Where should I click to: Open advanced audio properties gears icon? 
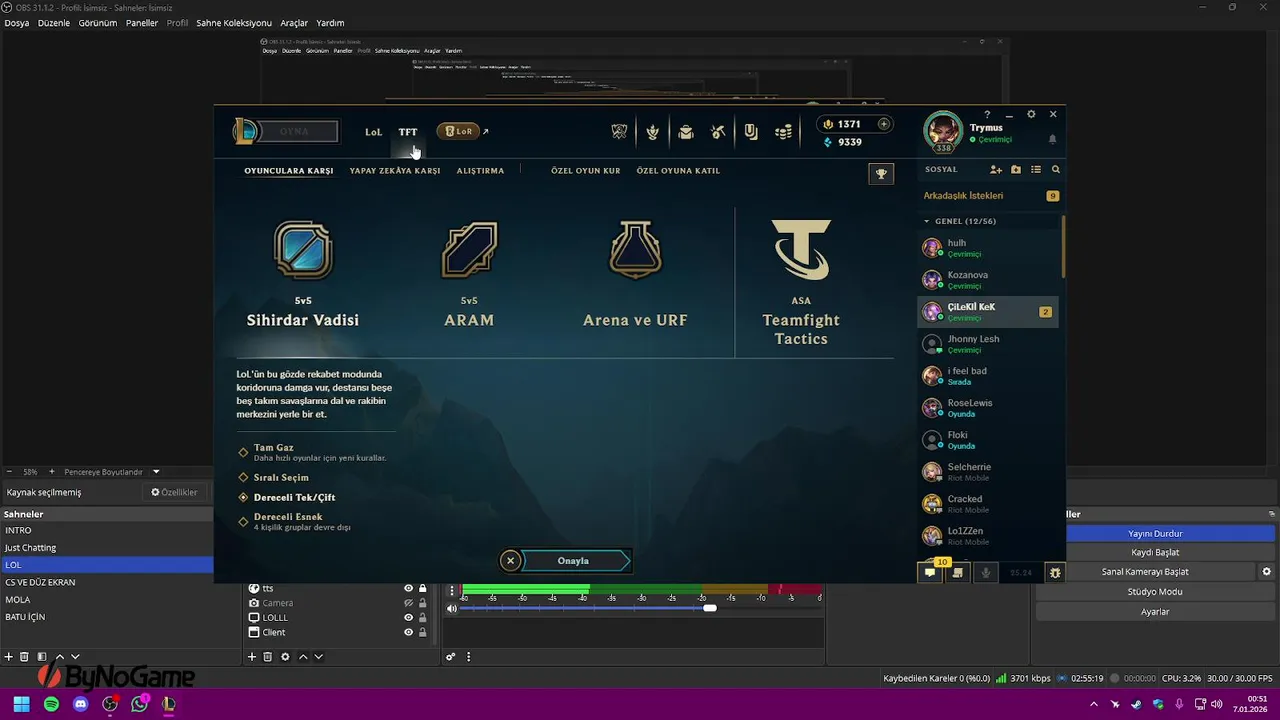(x=451, y=657)
